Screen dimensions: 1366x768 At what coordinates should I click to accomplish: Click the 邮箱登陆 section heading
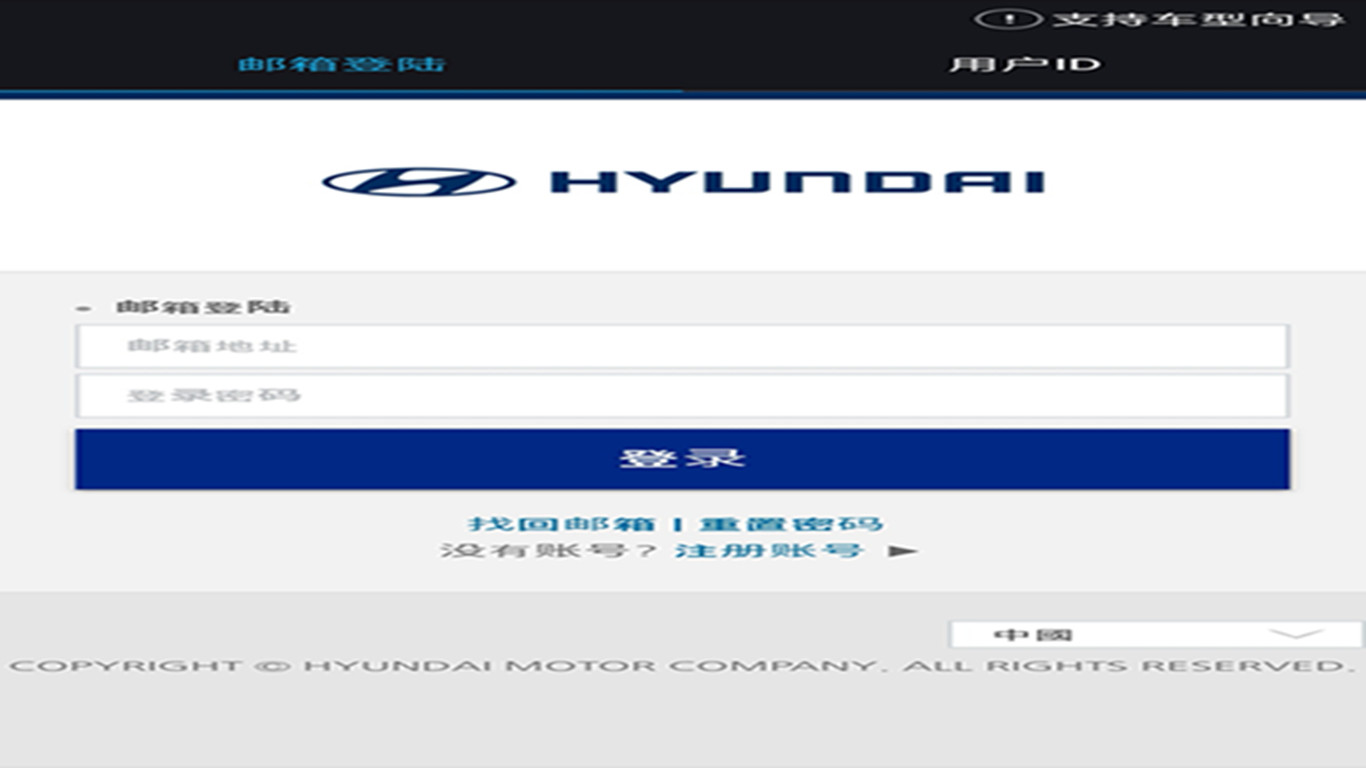pos(203,307)
